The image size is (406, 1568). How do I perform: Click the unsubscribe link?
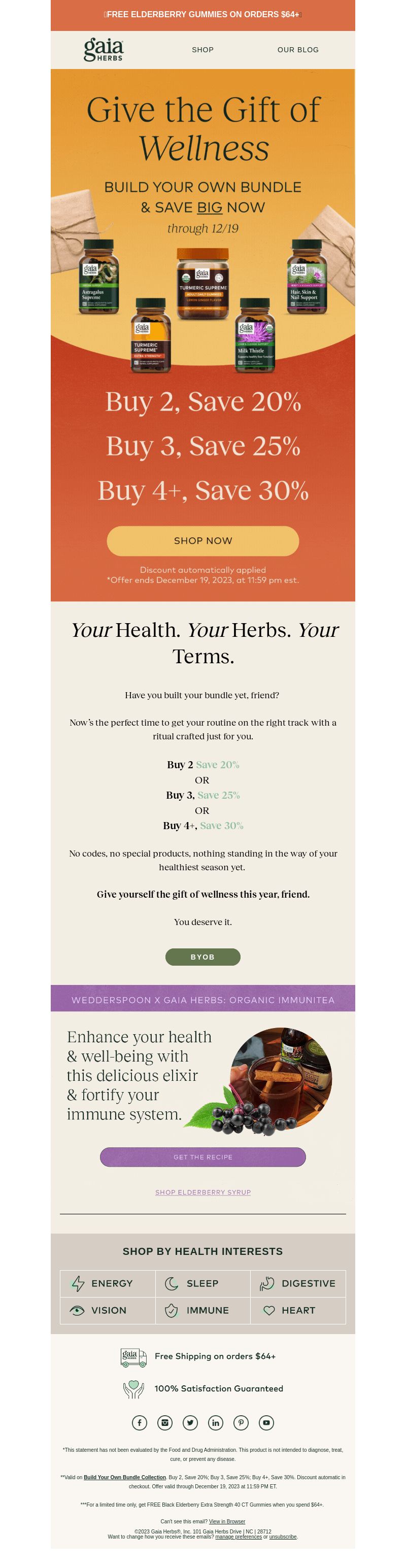point(283,1537)
